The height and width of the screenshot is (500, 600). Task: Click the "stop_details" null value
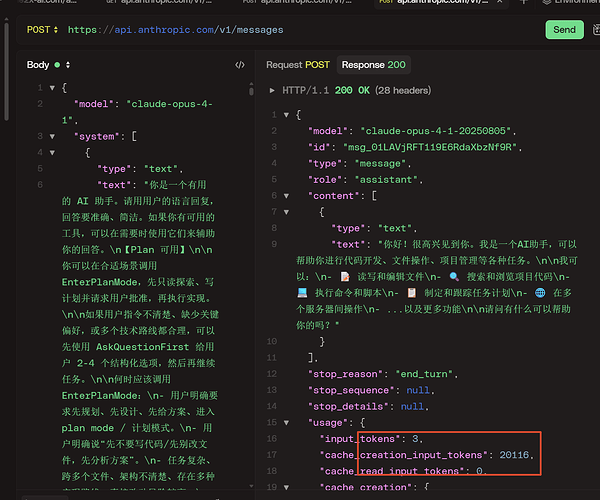412,406
